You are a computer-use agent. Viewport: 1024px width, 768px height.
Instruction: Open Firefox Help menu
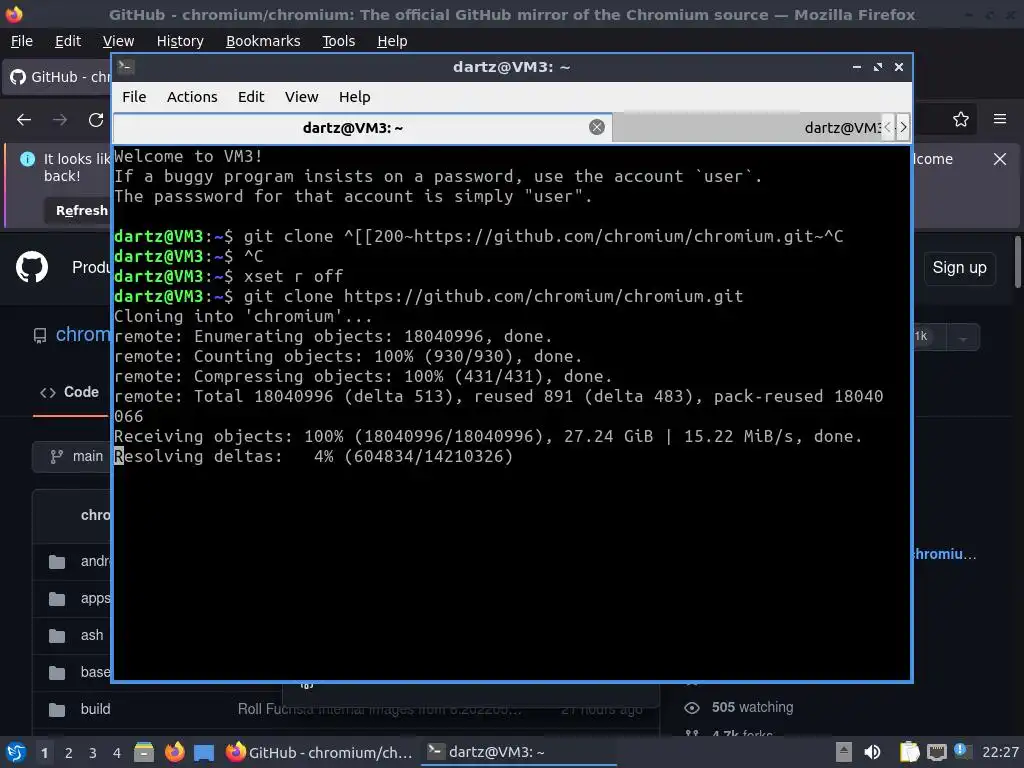[392, 41]
